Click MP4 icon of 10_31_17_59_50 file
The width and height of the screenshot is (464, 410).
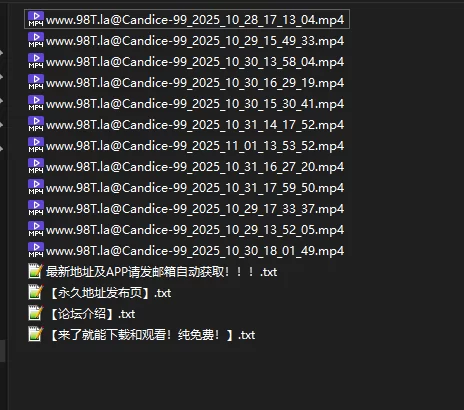pyautogui.click(x=36, y=187)
